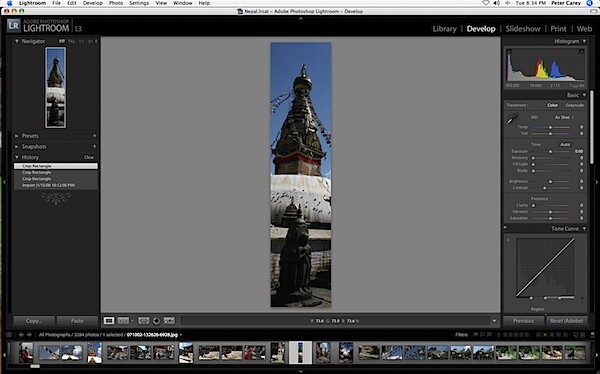The width and height of the screenshot is (600, 374).
Task: Add a new preset with plus icon
Action: point(94,136)
